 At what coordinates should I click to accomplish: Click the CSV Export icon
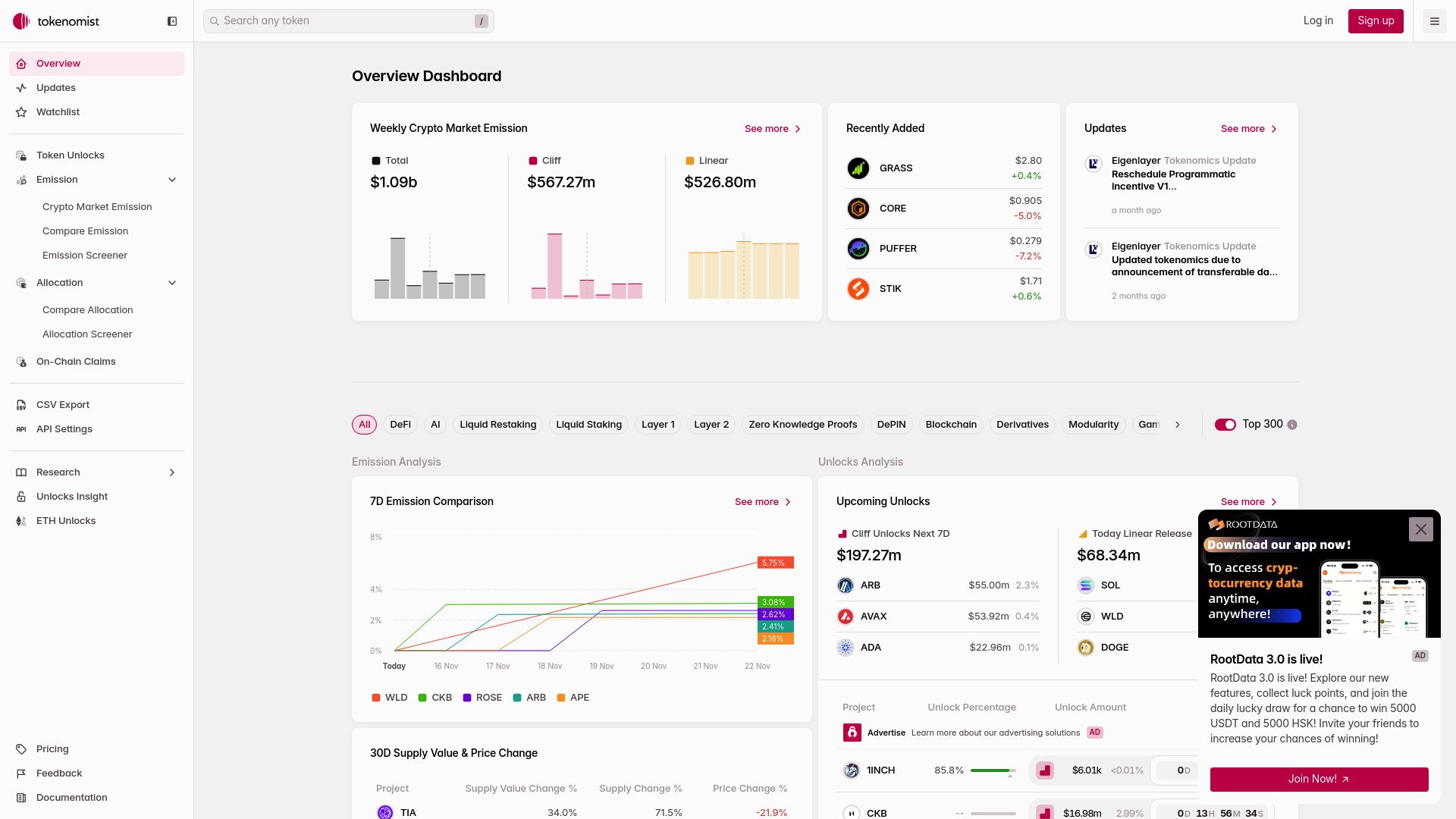coord(21,405)
